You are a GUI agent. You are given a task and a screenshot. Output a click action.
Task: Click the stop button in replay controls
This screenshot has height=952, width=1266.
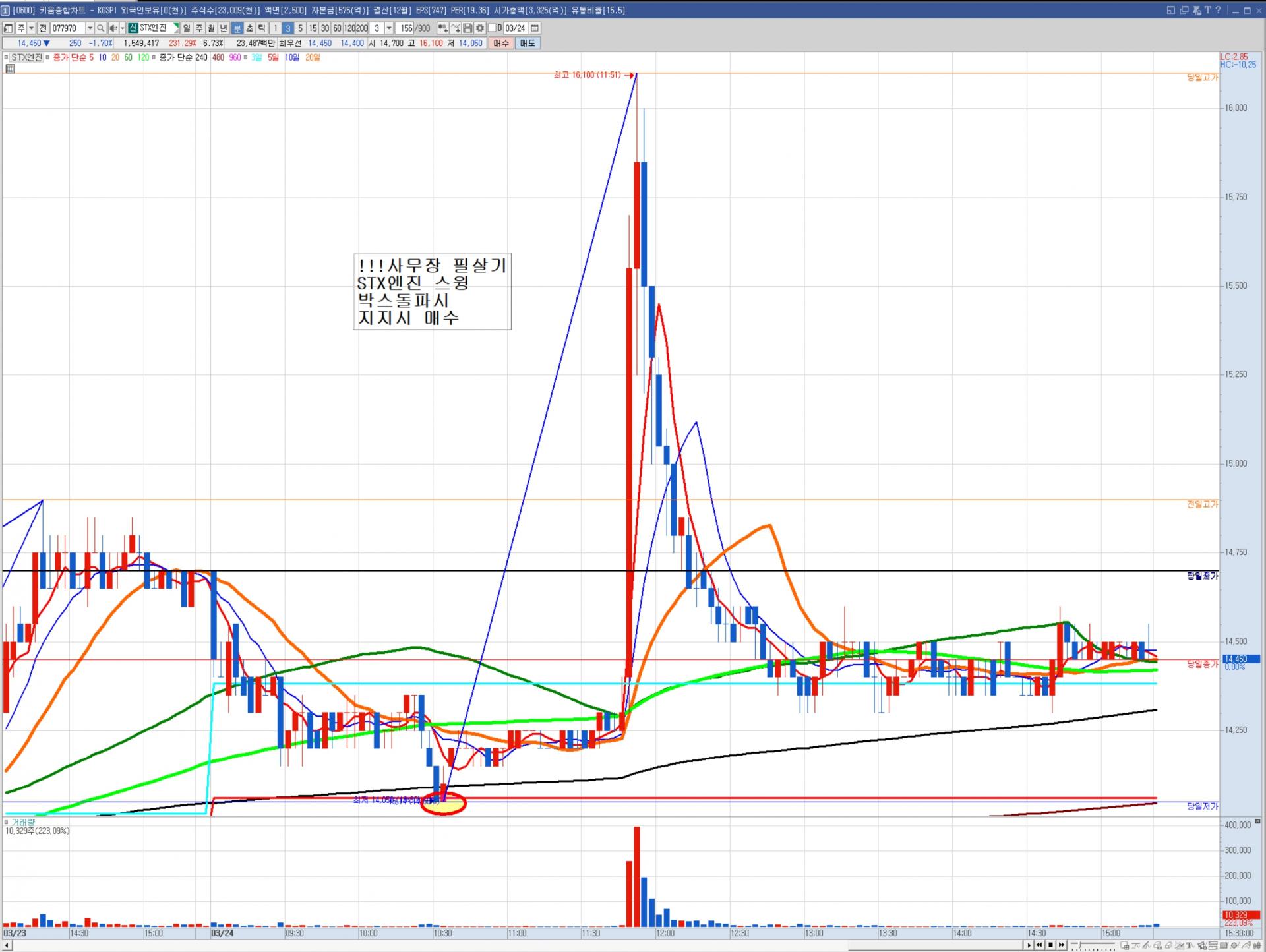tap(1050, 945)
